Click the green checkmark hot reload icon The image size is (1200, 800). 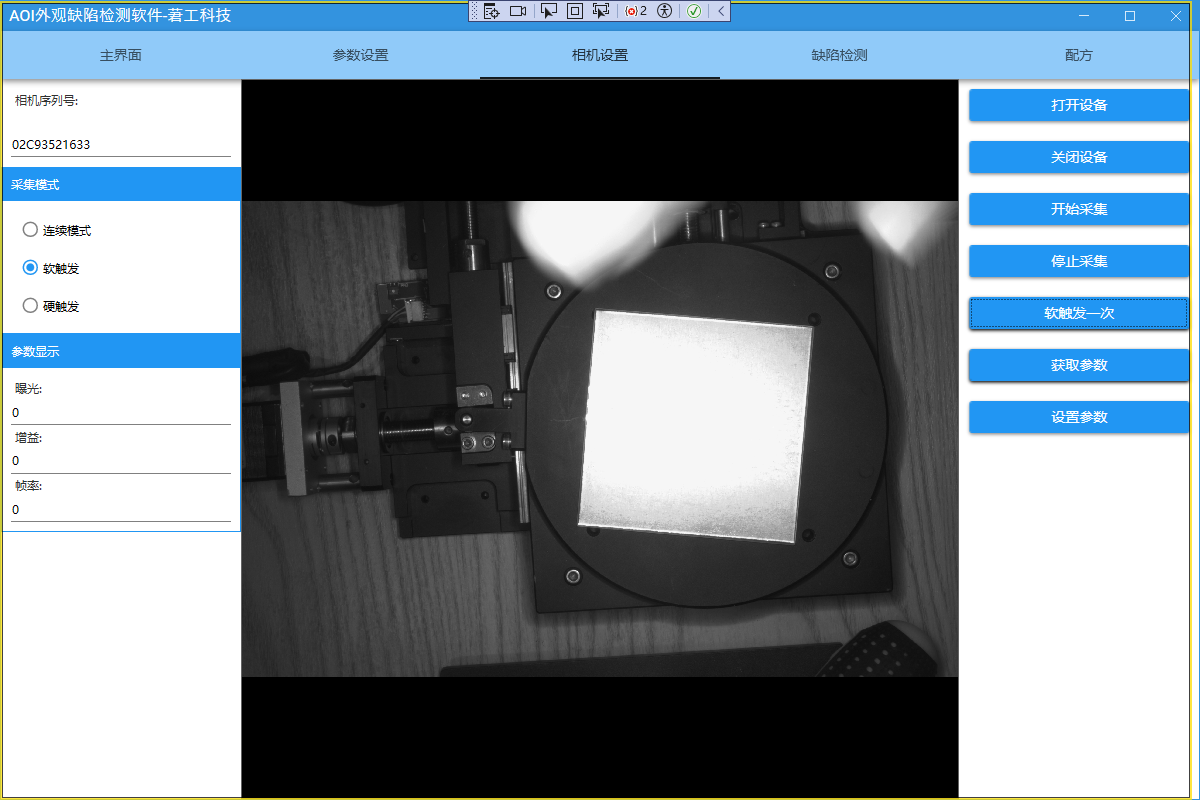point(694,11)
